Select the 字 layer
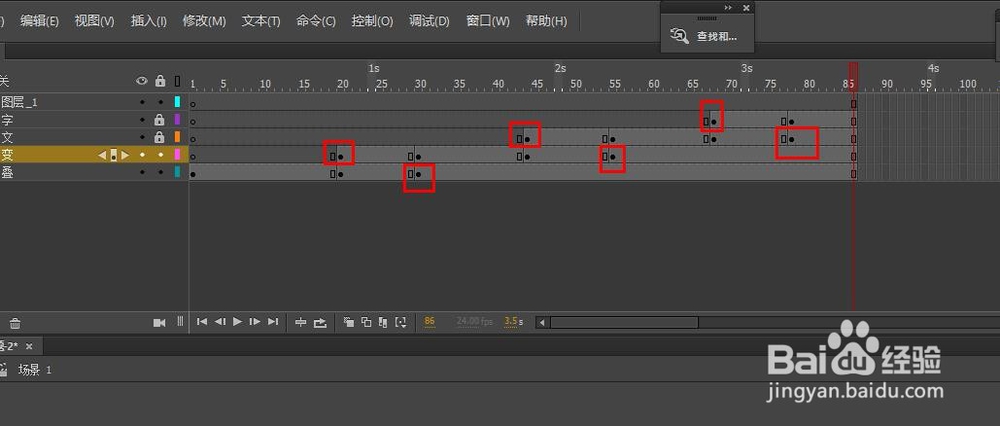 point(7,119)
